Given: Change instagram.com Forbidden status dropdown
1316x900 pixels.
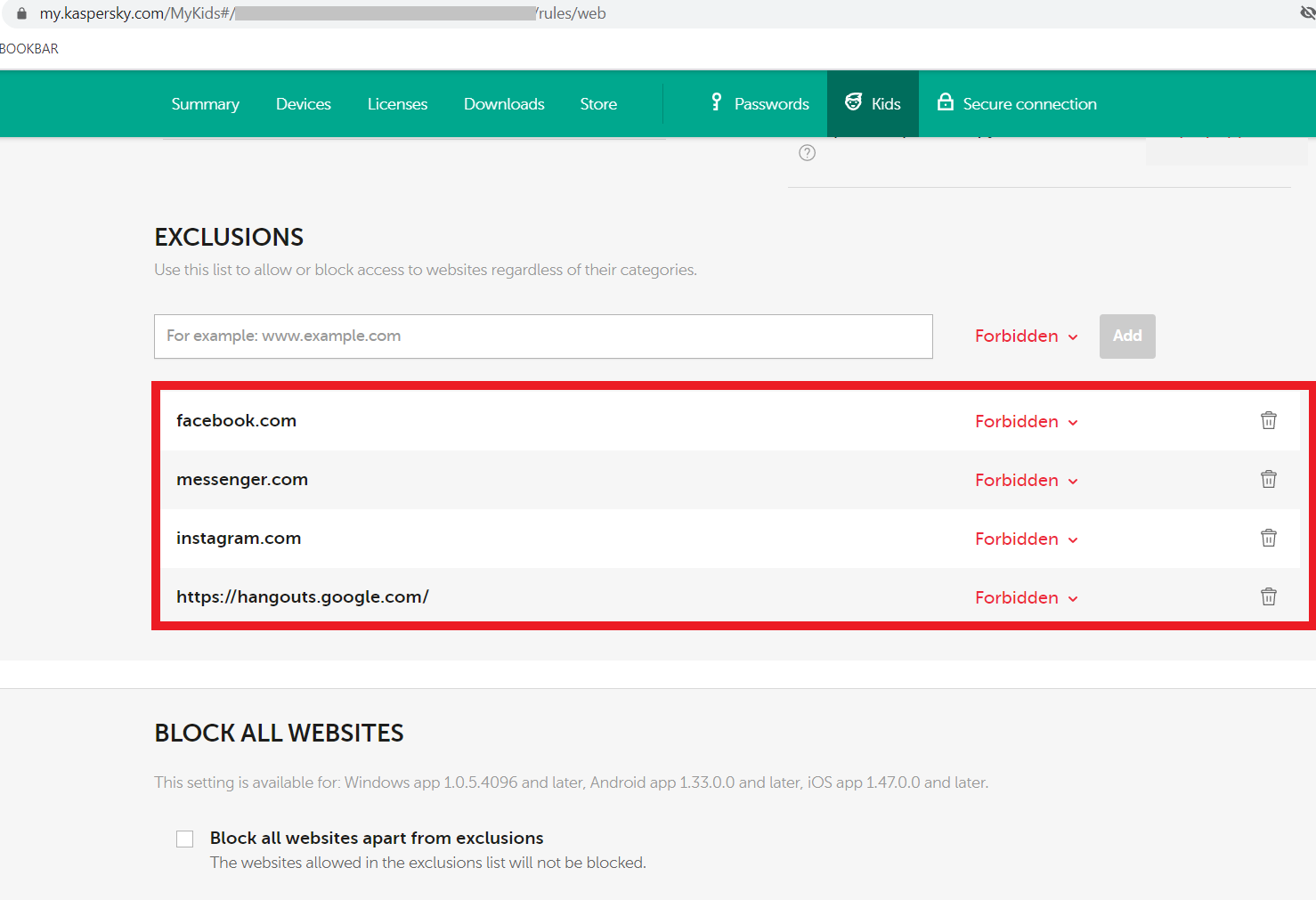Looking at the screenshot, I should pyautogui.click(x=1027, y=539).
